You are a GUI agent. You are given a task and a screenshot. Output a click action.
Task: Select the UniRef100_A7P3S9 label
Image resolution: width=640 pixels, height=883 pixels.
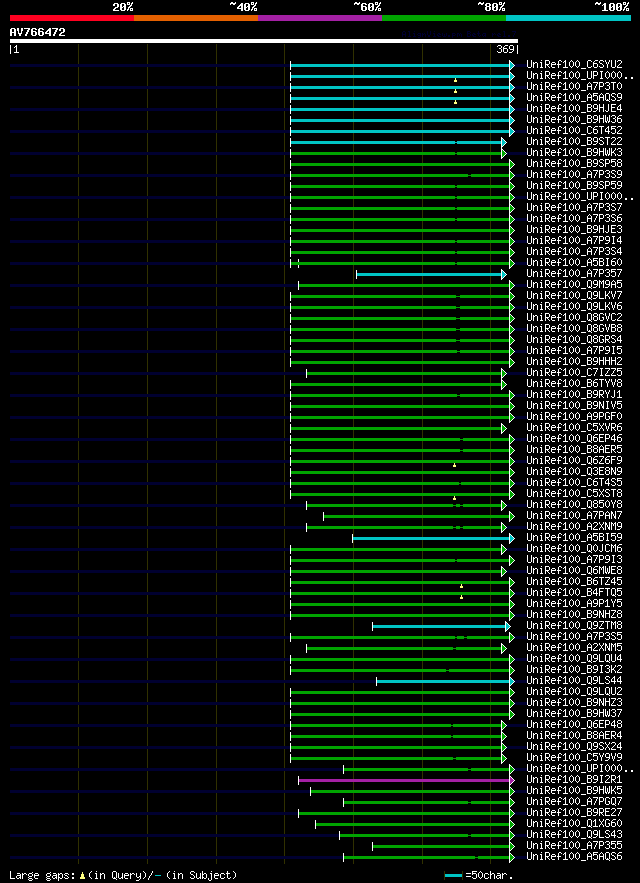(x=574, y=174)
